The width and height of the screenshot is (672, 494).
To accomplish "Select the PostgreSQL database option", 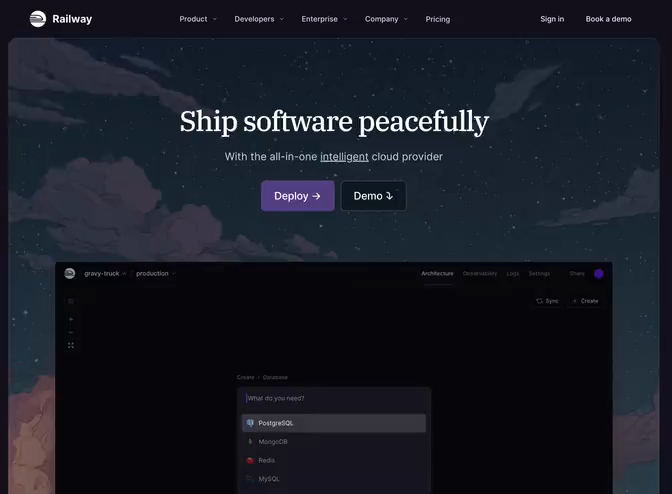I will coord(334,423).
